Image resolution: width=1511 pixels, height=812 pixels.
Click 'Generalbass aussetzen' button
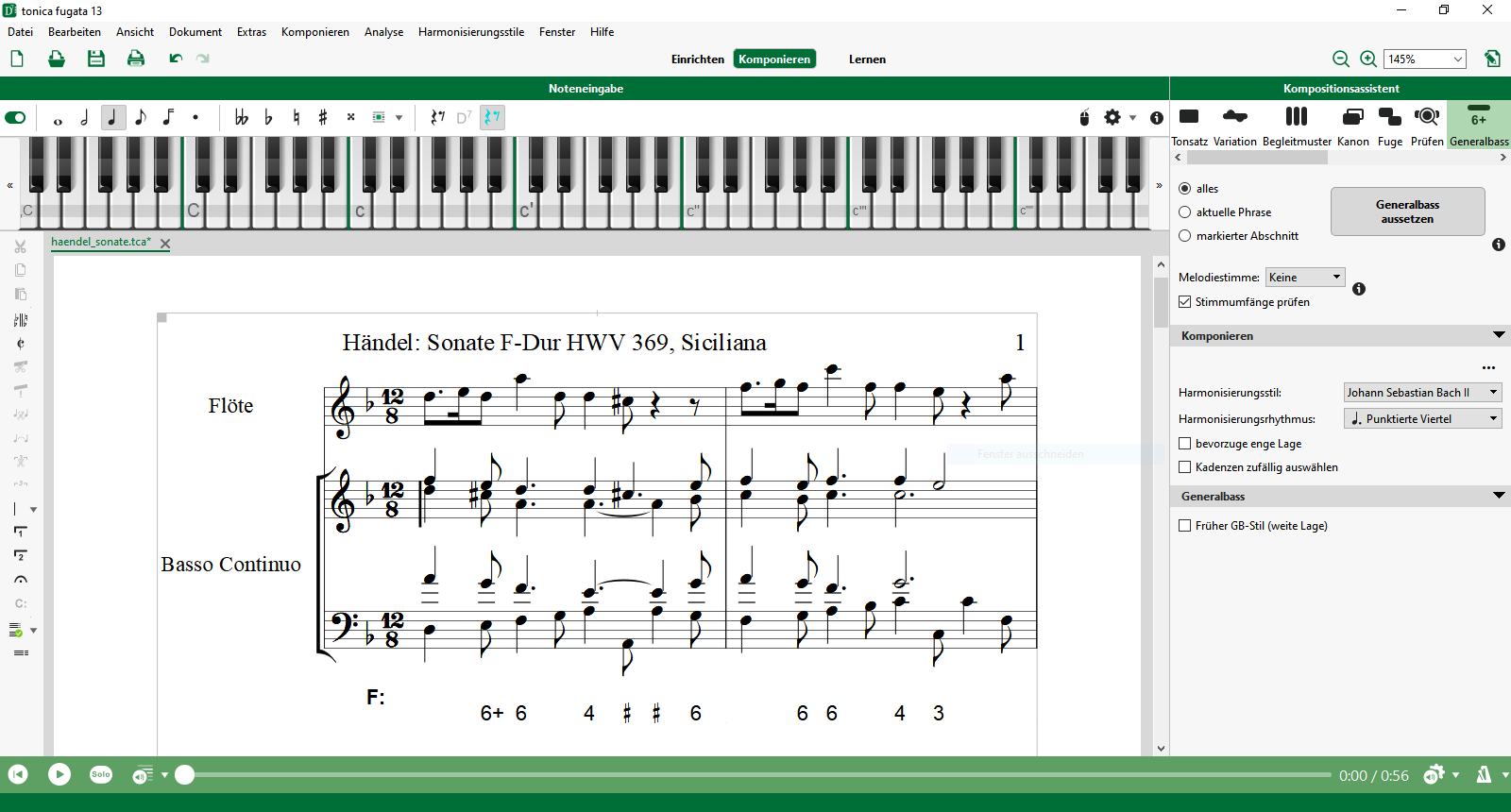1407,211
